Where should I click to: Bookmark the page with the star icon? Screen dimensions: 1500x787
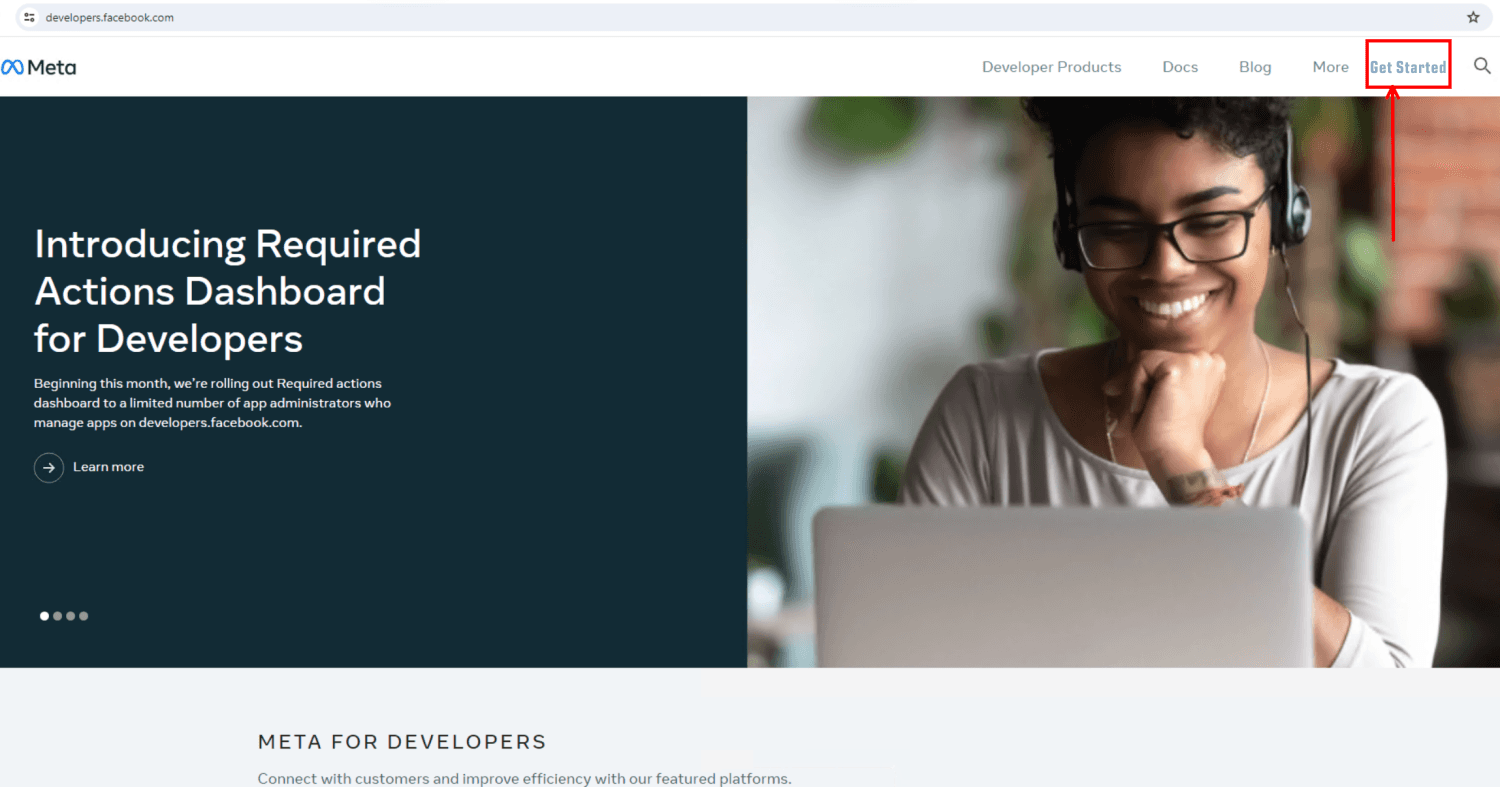[x=1473, y=17]
